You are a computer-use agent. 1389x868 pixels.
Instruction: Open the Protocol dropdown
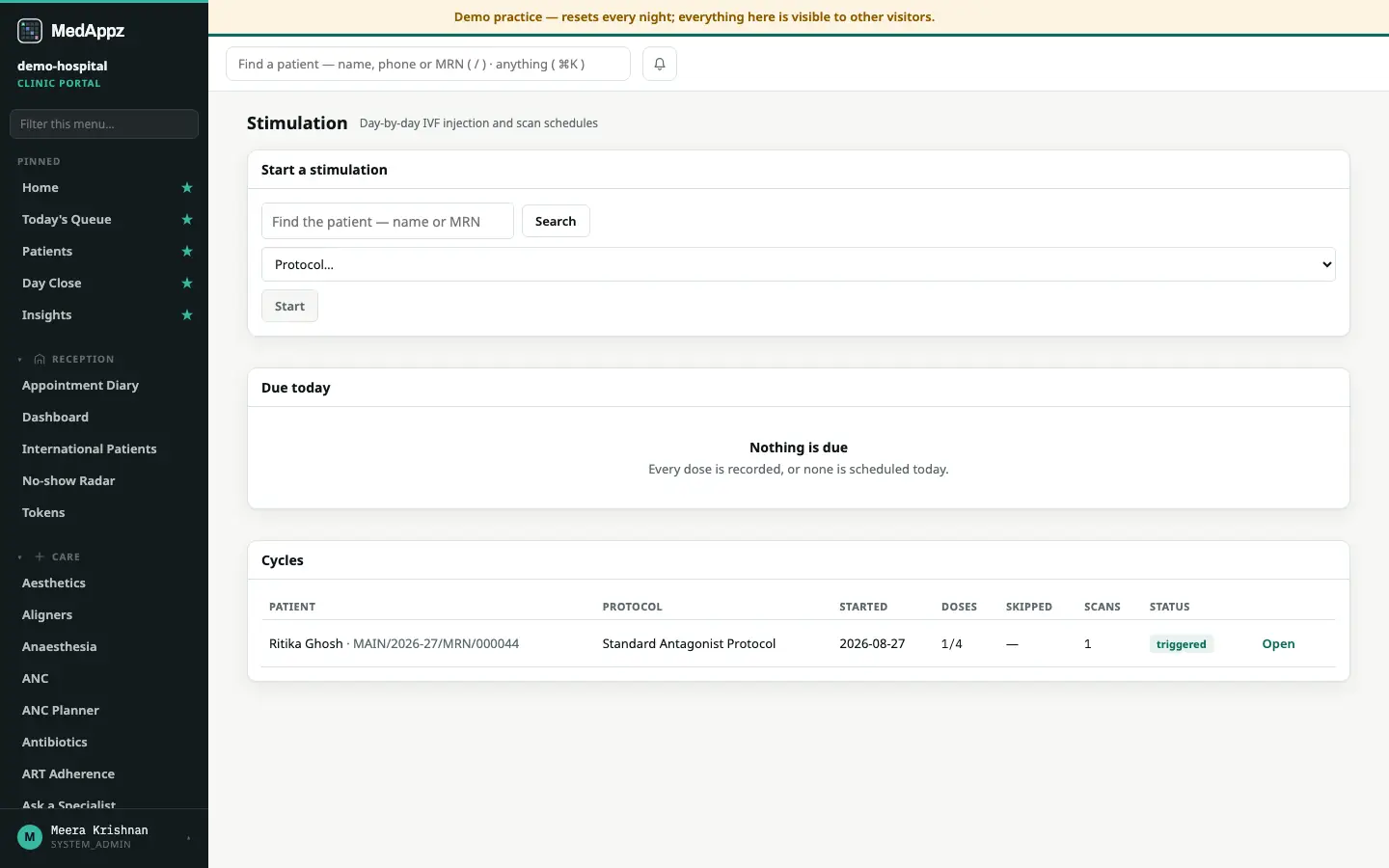point(799,264)
